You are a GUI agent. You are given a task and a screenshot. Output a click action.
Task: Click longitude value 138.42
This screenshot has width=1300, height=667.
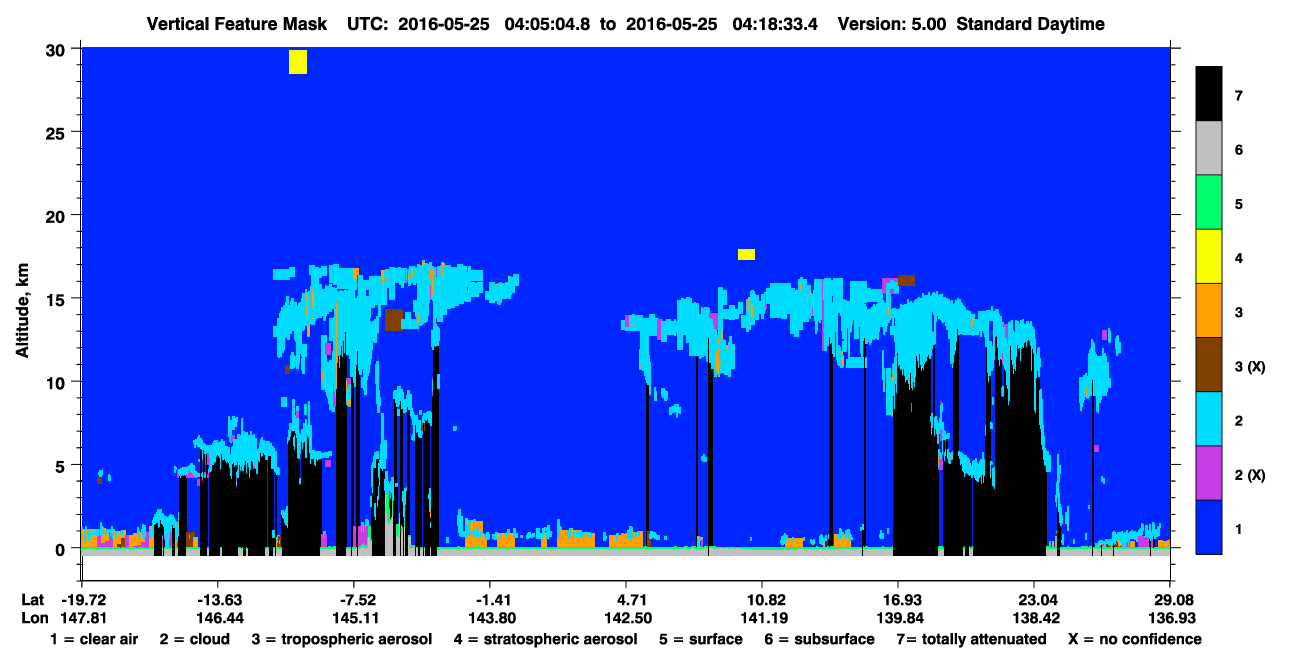(x=1036, y=617)
